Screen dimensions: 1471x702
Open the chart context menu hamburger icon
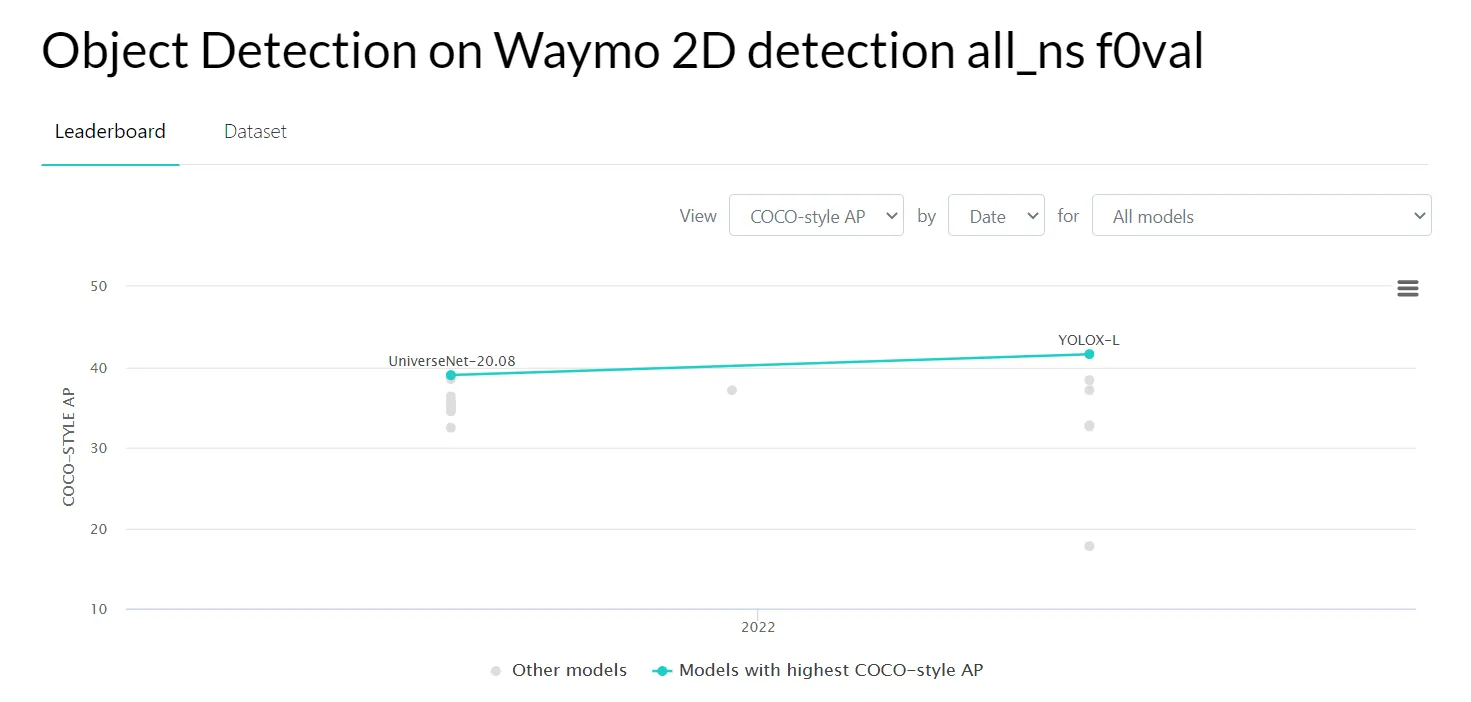pyautogui.click(x=1407, y=289)
